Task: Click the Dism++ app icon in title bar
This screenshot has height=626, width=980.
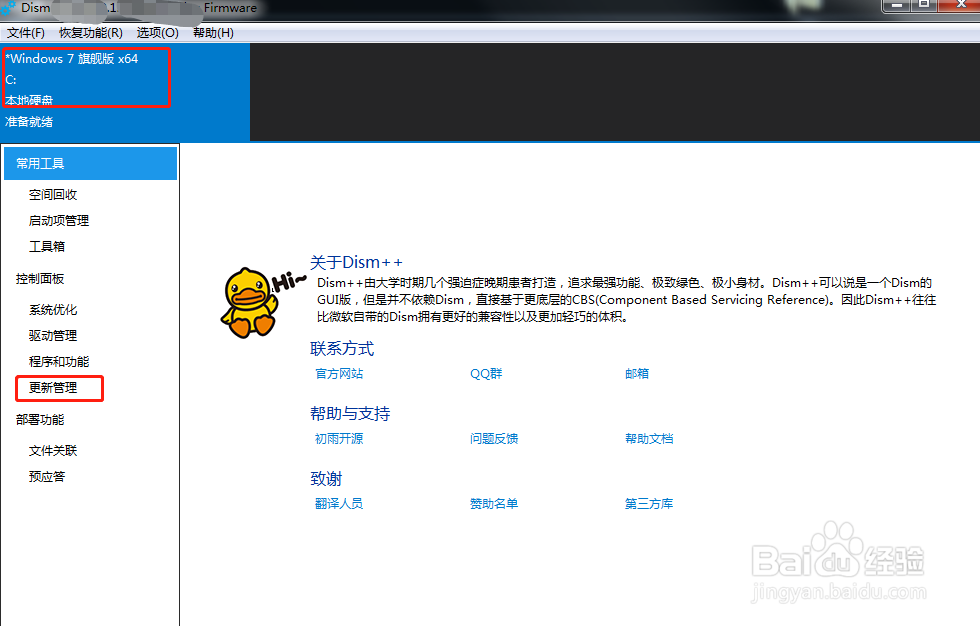Action: coord(8,8)
